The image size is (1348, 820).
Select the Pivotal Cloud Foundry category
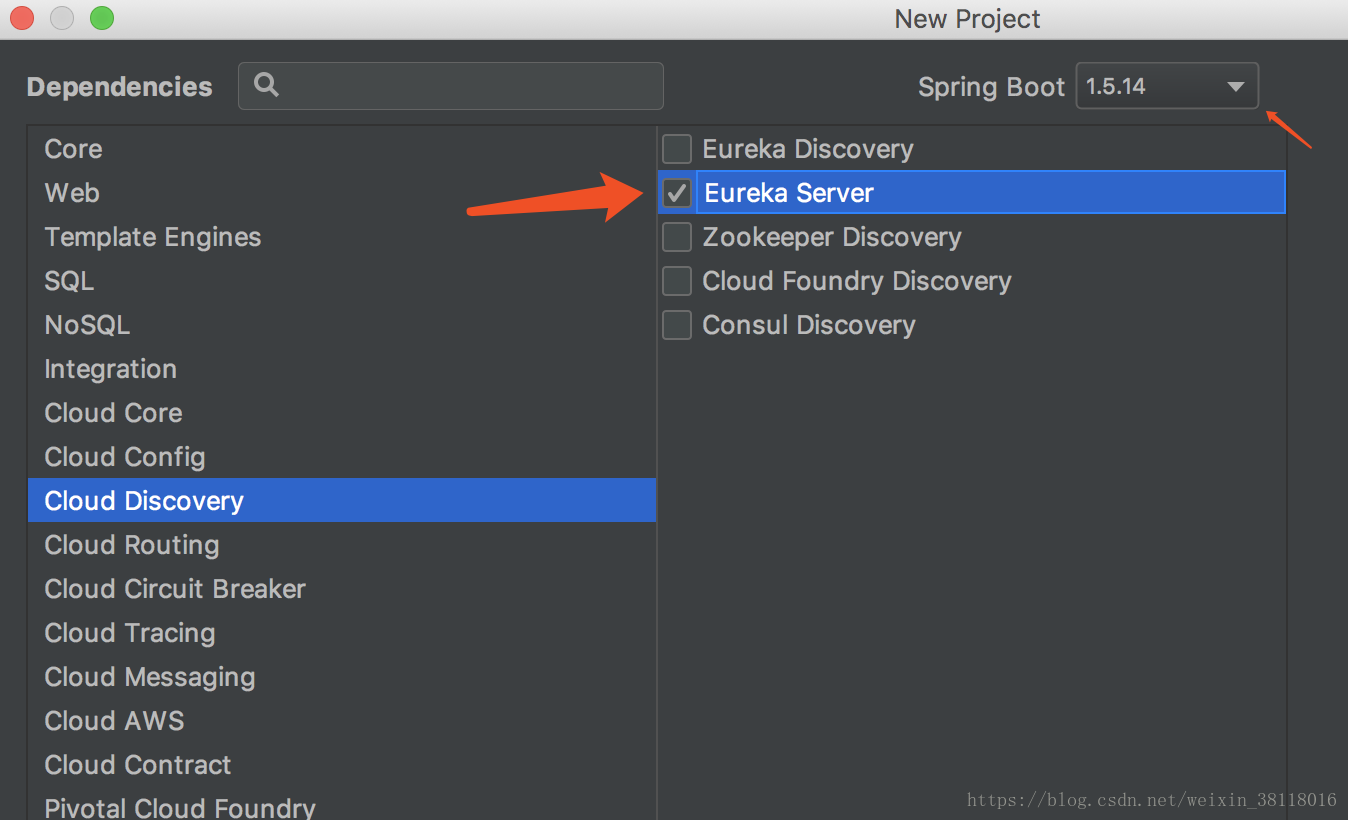click(x=342, y=805)
